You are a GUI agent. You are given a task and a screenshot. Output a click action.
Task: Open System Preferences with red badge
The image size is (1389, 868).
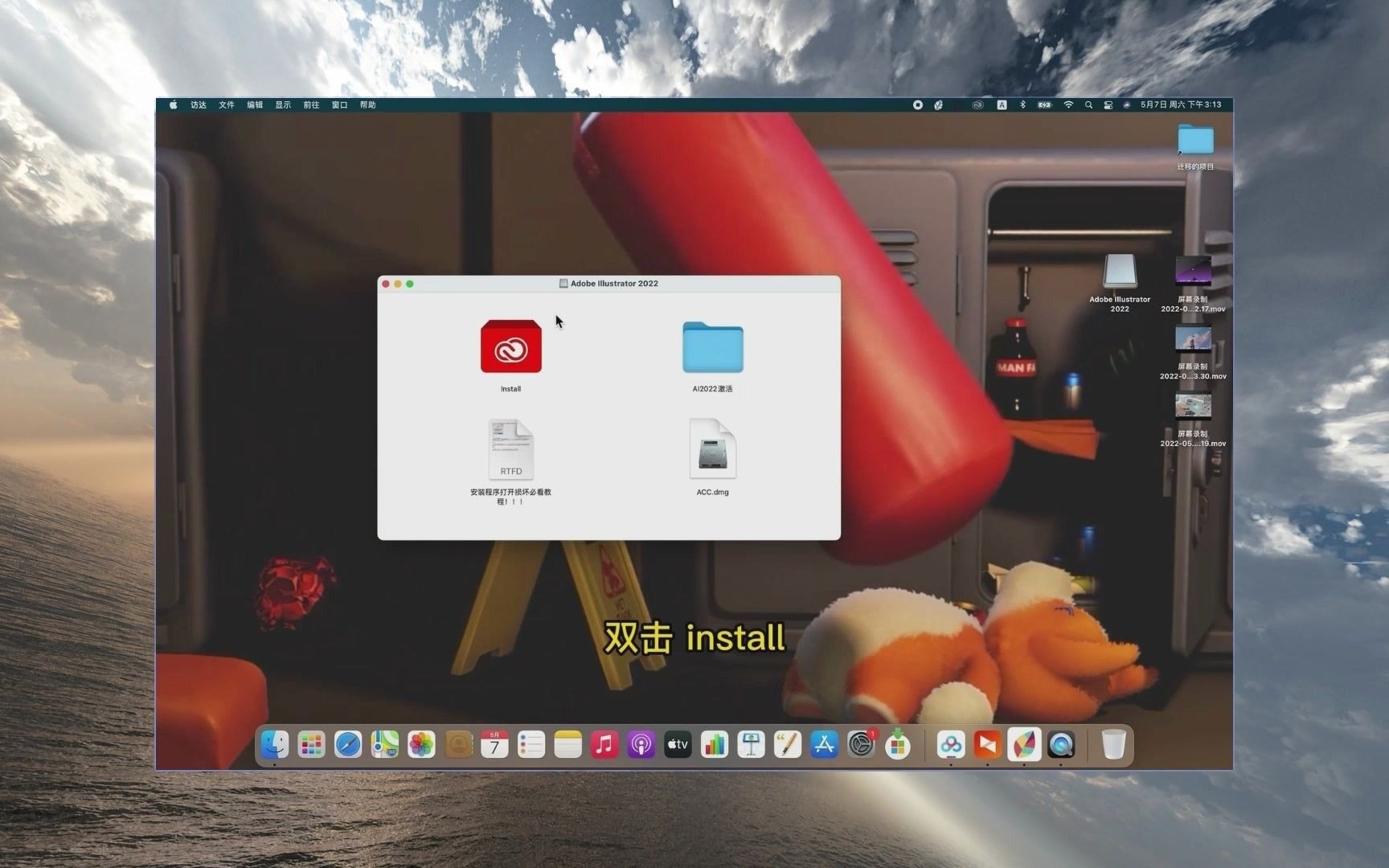[861, 745]
